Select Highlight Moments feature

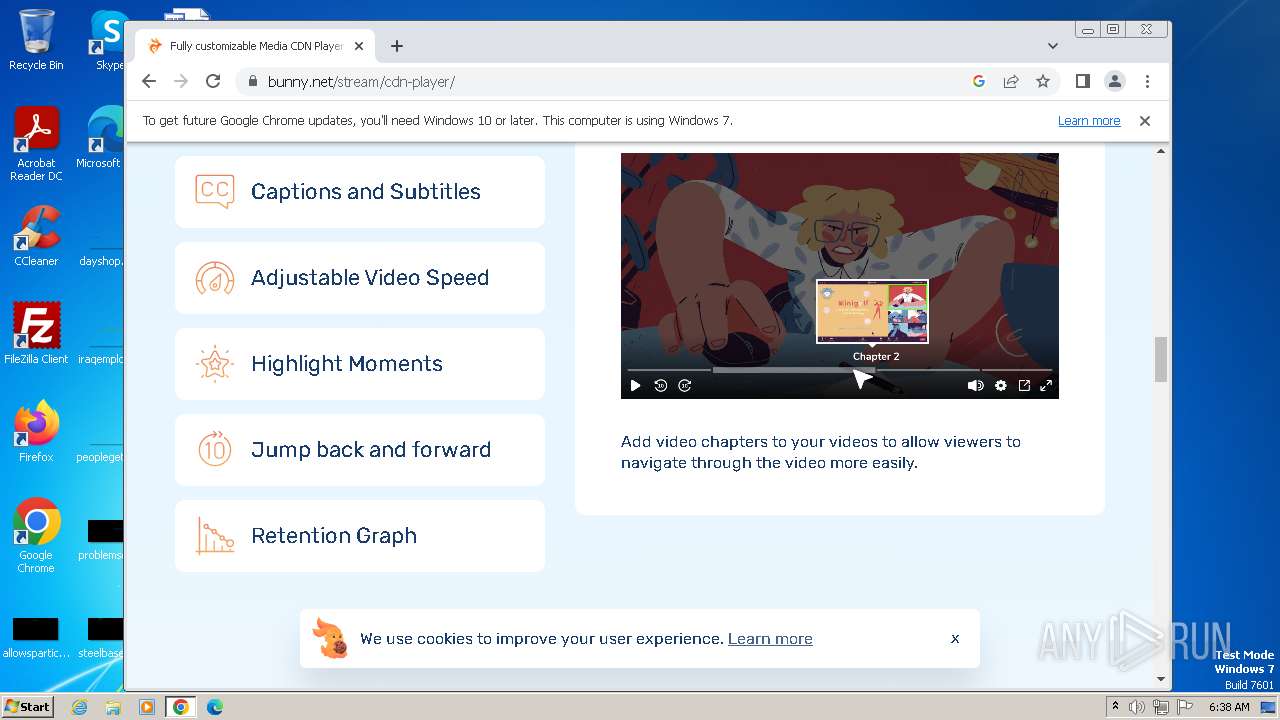click(360, 364)
